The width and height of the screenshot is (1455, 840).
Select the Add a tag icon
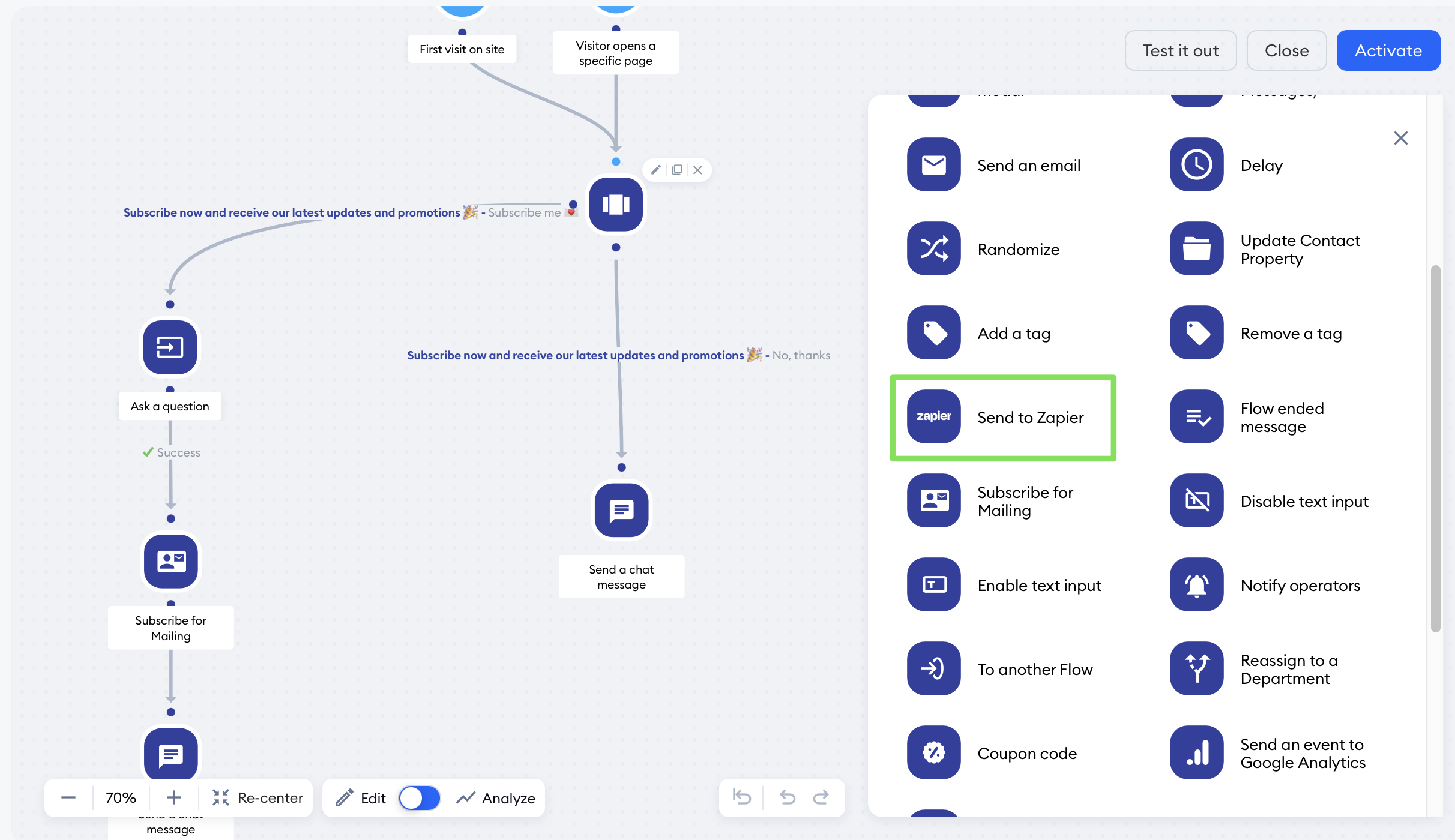(x=933, y=333)
